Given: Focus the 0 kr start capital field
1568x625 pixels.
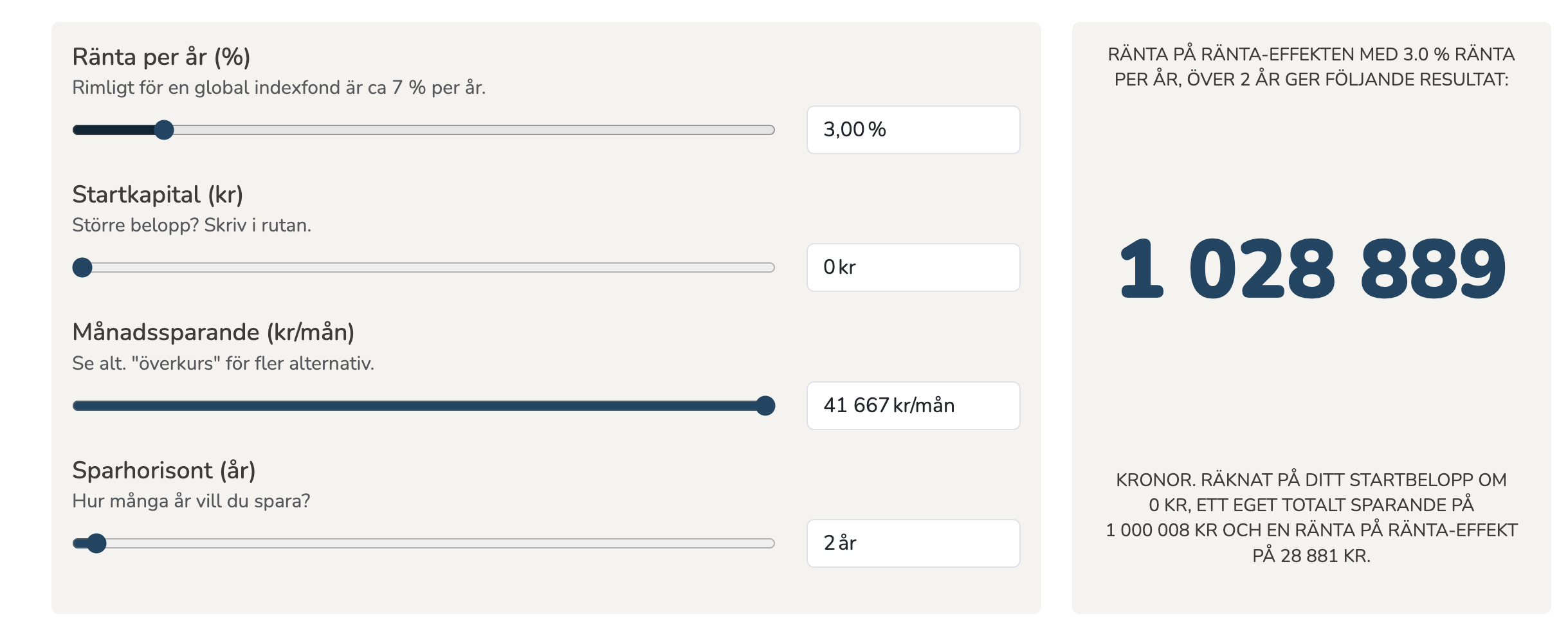Looking at the screenshot, I should (913, 267).
